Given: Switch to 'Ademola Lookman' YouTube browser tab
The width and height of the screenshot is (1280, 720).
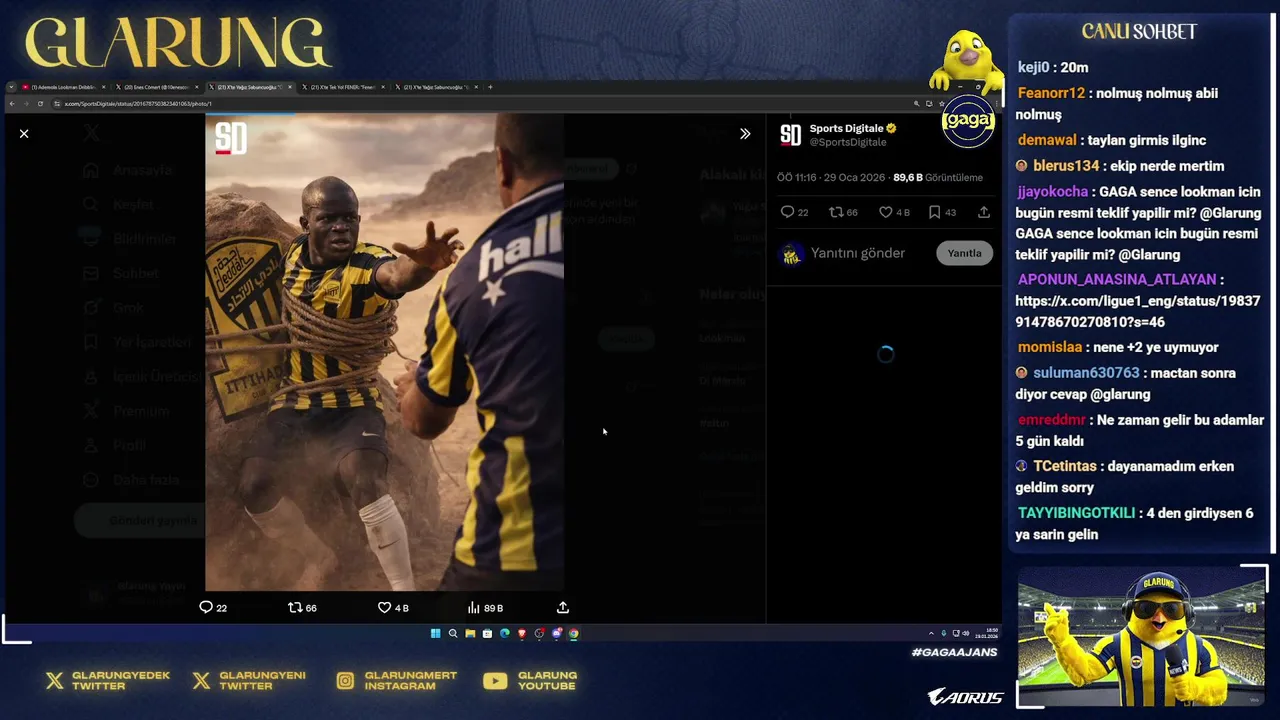Looking at the screenshot, I should tap(63, 87).
